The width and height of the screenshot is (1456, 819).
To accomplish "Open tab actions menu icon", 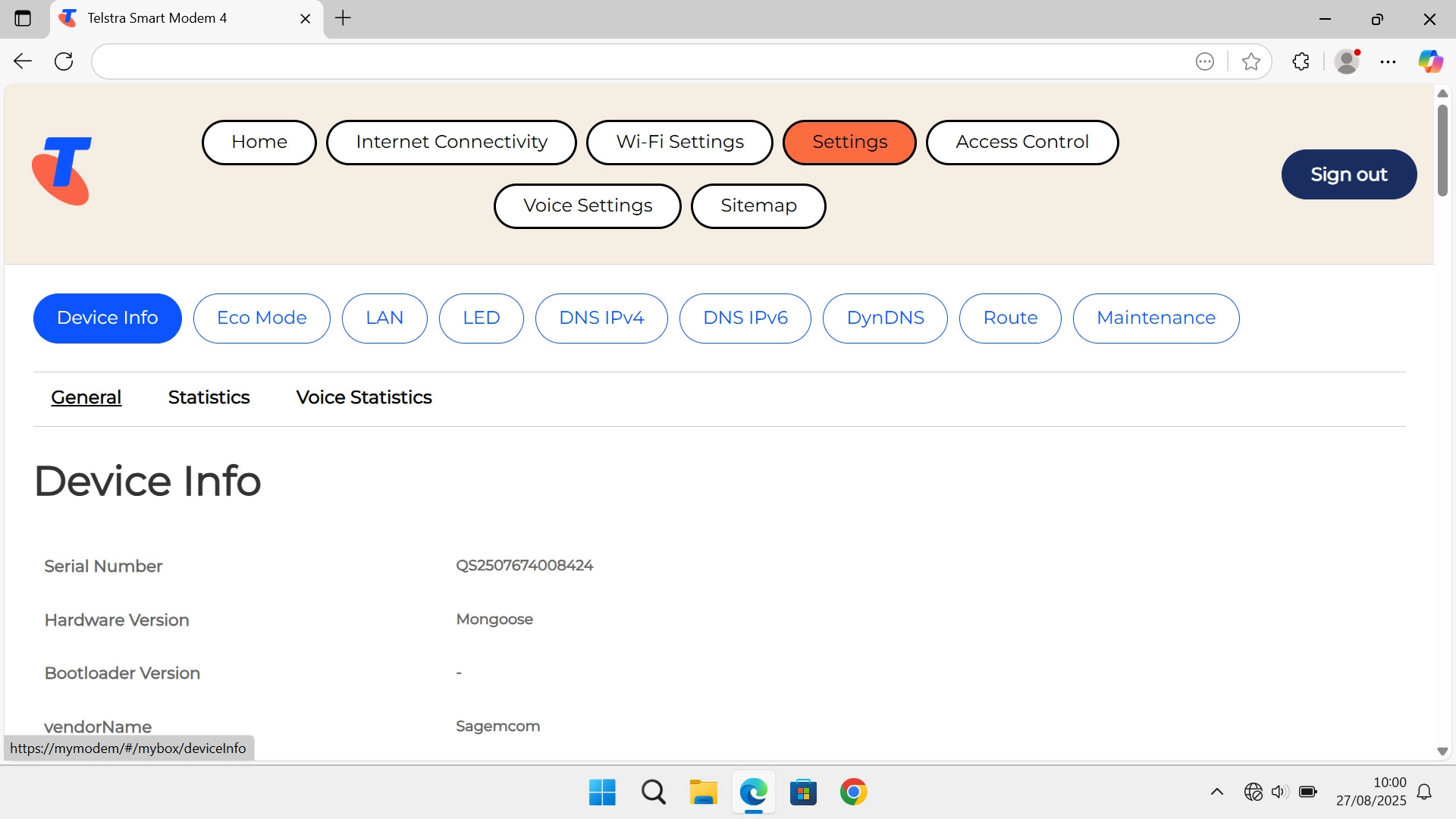I will [x=23, y=18].
